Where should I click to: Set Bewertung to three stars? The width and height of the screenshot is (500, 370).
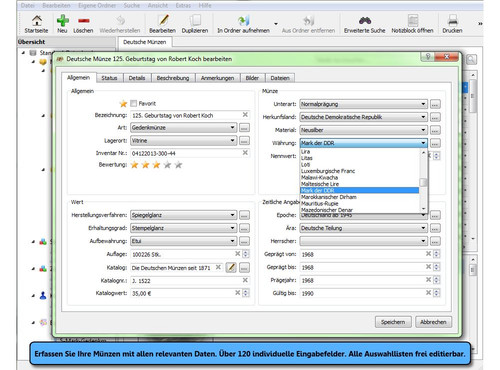[156, 165]
